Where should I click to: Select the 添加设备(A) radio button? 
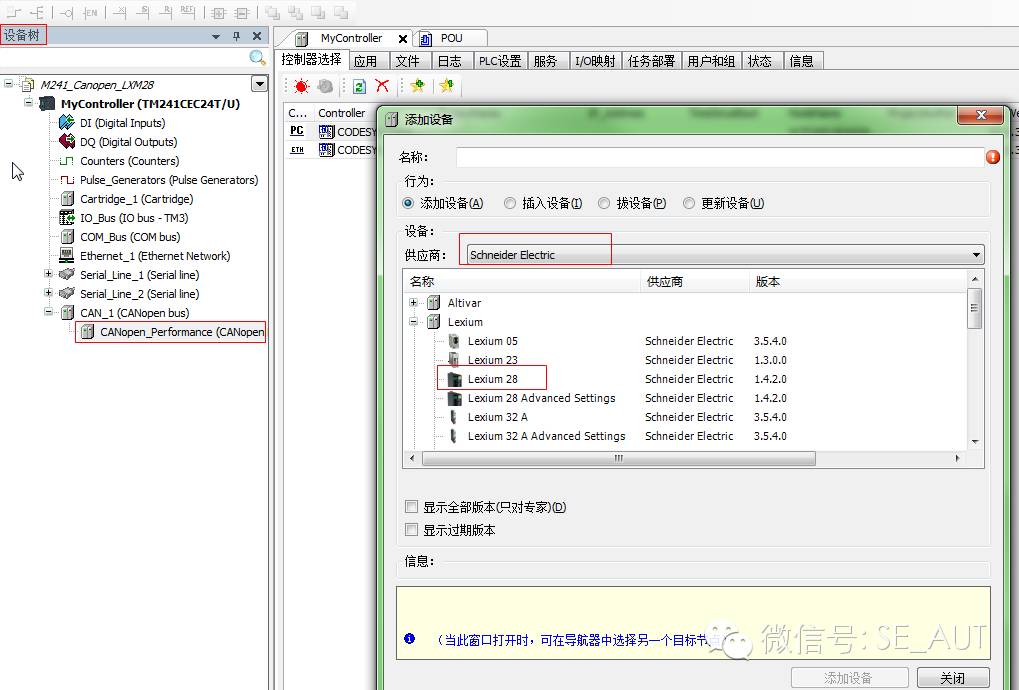coord(408,203)
